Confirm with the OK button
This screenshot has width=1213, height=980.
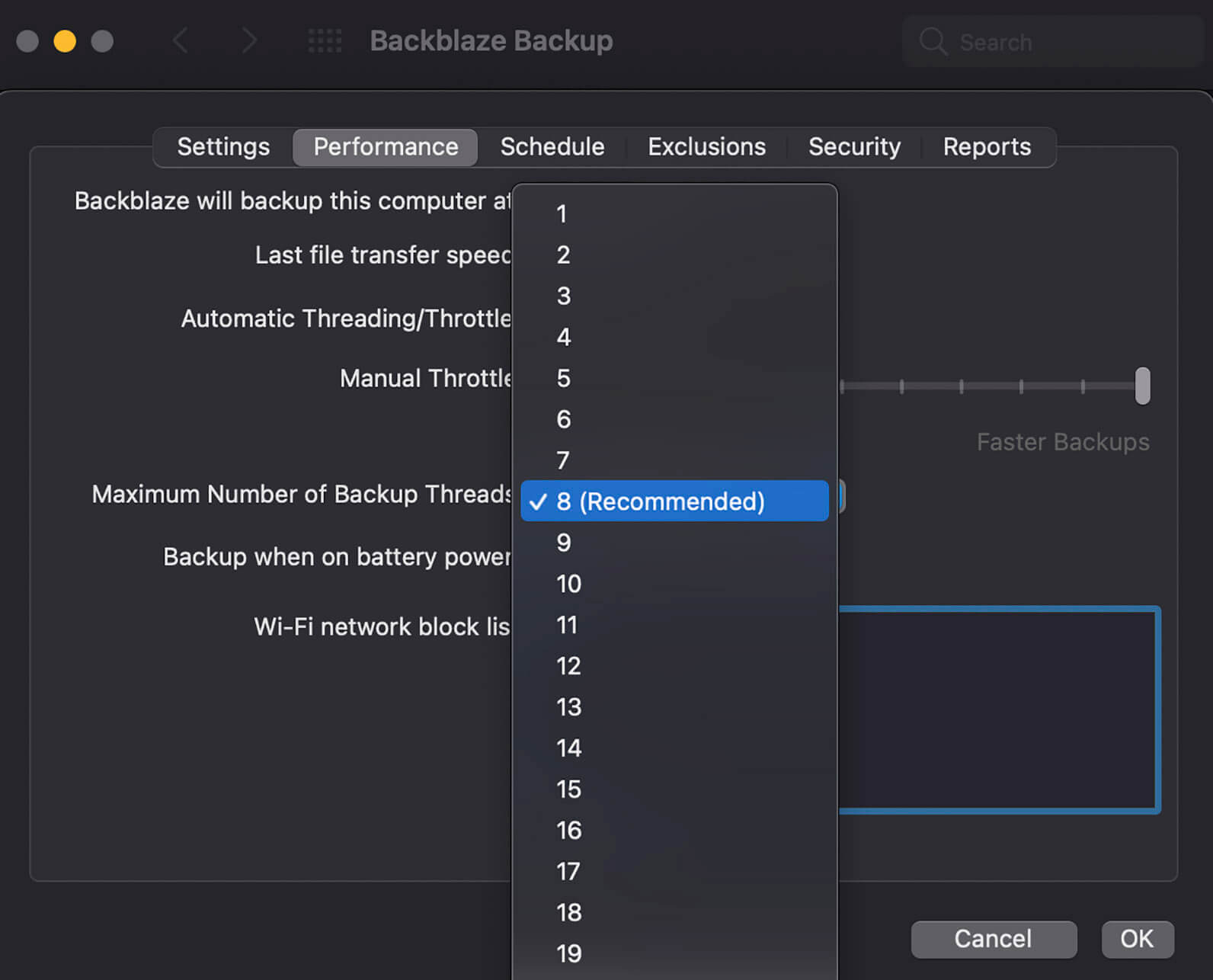[1137, 939]
